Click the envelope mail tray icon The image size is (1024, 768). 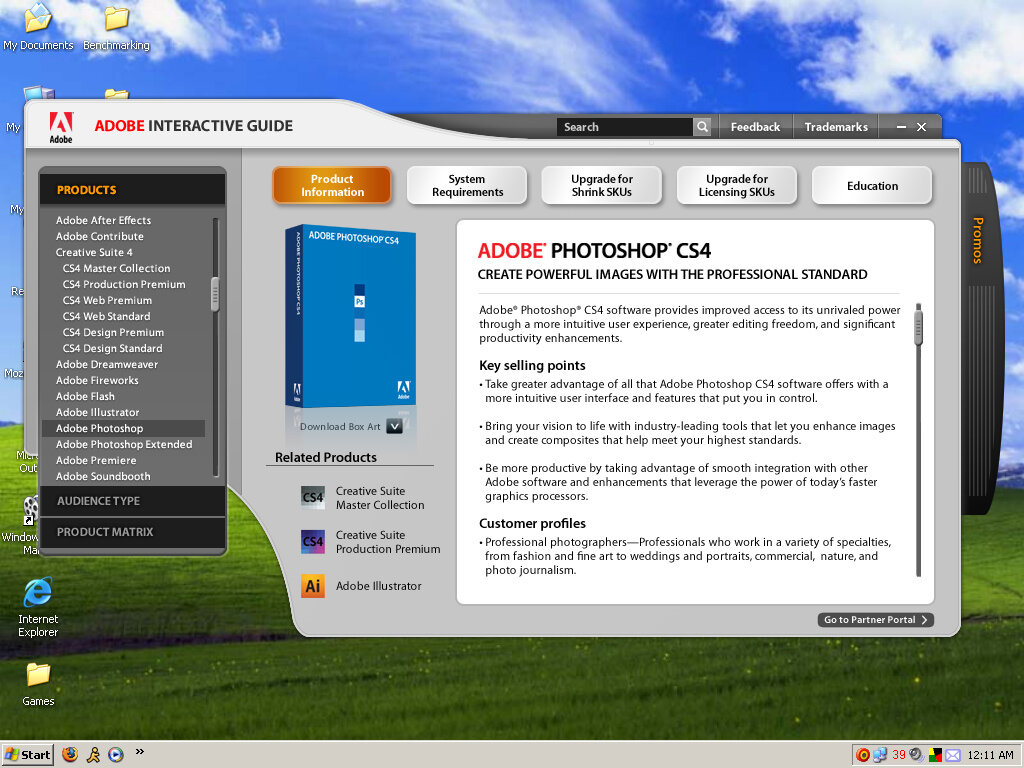coord(953,756)
